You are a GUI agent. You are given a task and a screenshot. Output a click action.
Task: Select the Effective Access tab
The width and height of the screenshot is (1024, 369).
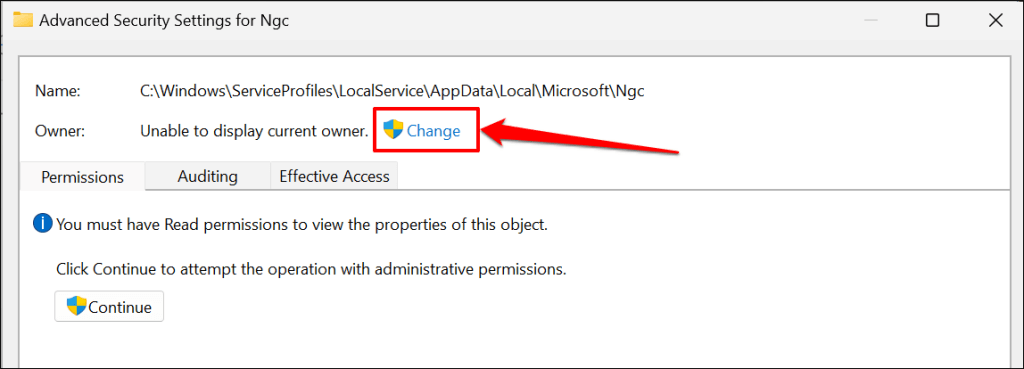click(334, 176)
